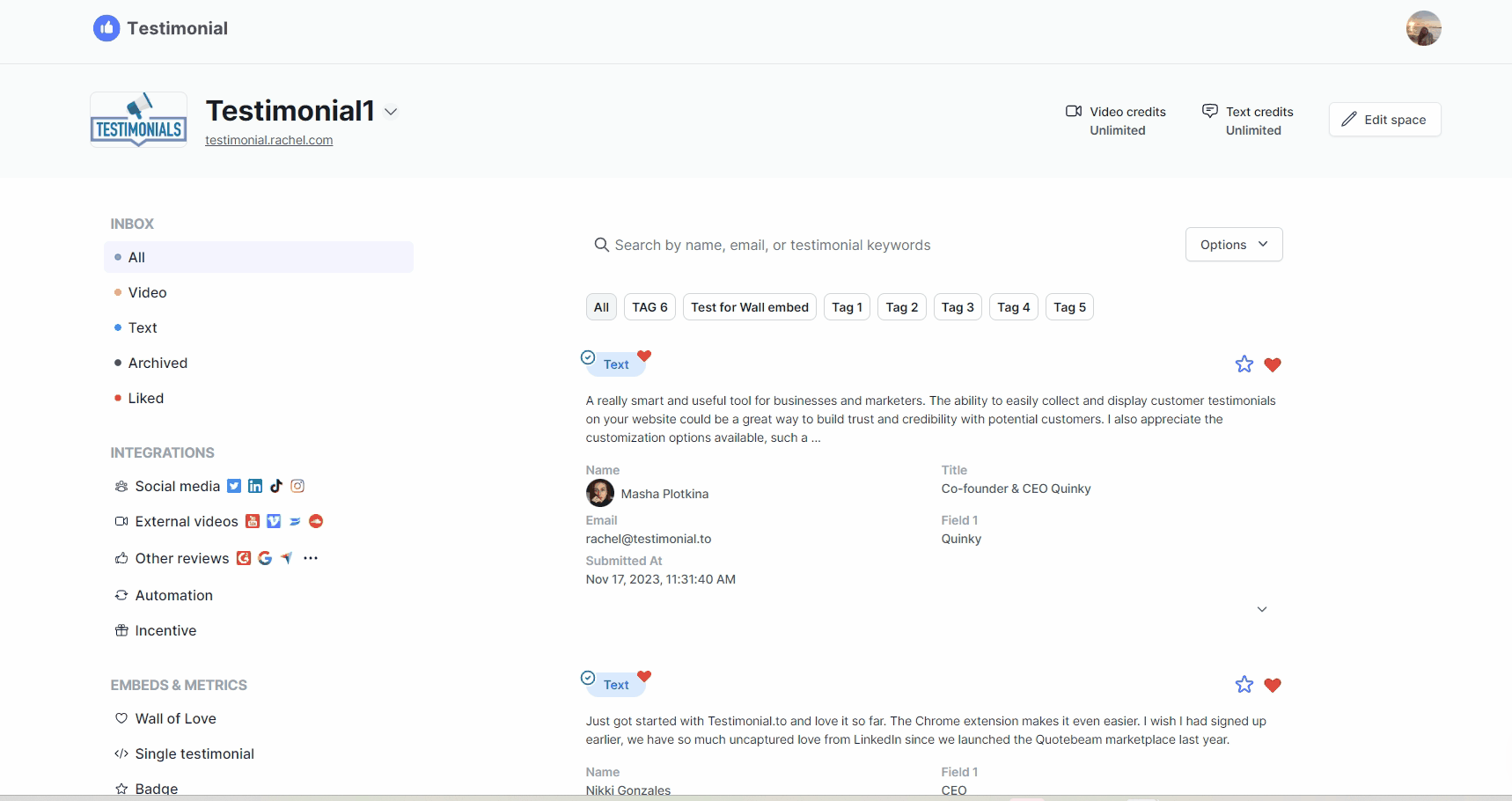Open the Options dropdown
This screenshot has width=1512, height=801.
point(1234,245)
